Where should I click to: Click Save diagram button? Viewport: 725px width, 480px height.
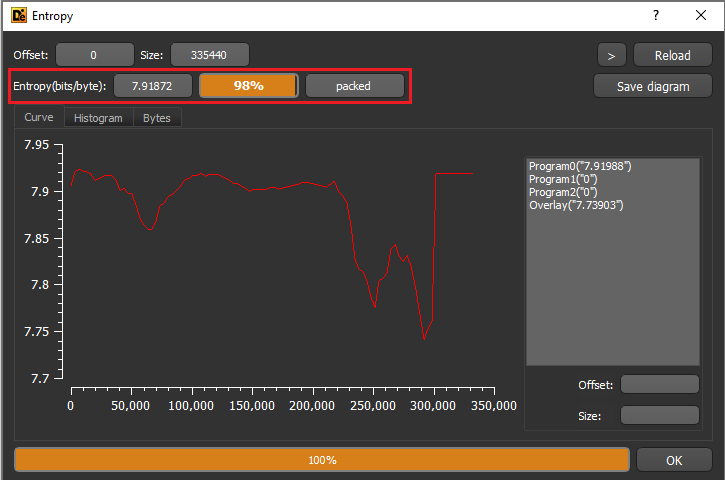pos(652,86)
